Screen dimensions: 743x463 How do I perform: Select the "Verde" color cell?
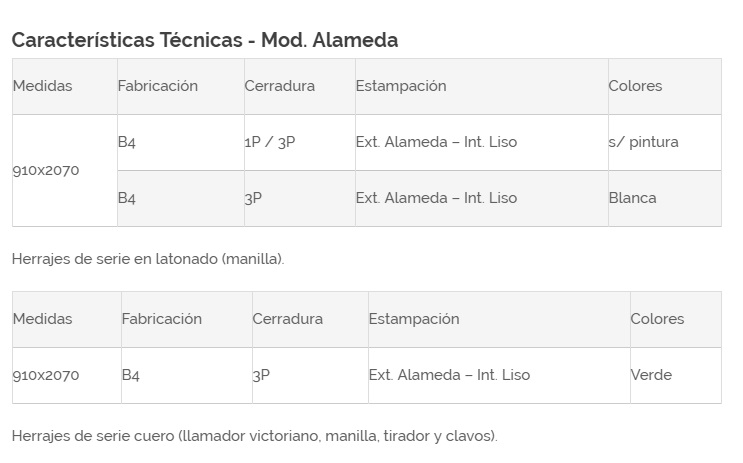pyautogui.click(x=651, y=375)
